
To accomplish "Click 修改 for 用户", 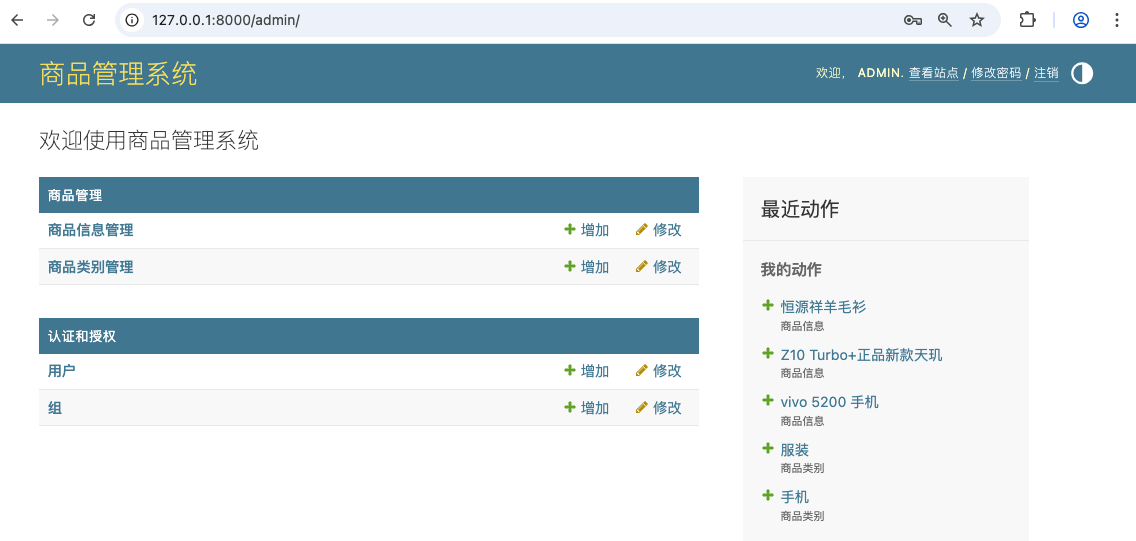I will click(x=659, y=371).
